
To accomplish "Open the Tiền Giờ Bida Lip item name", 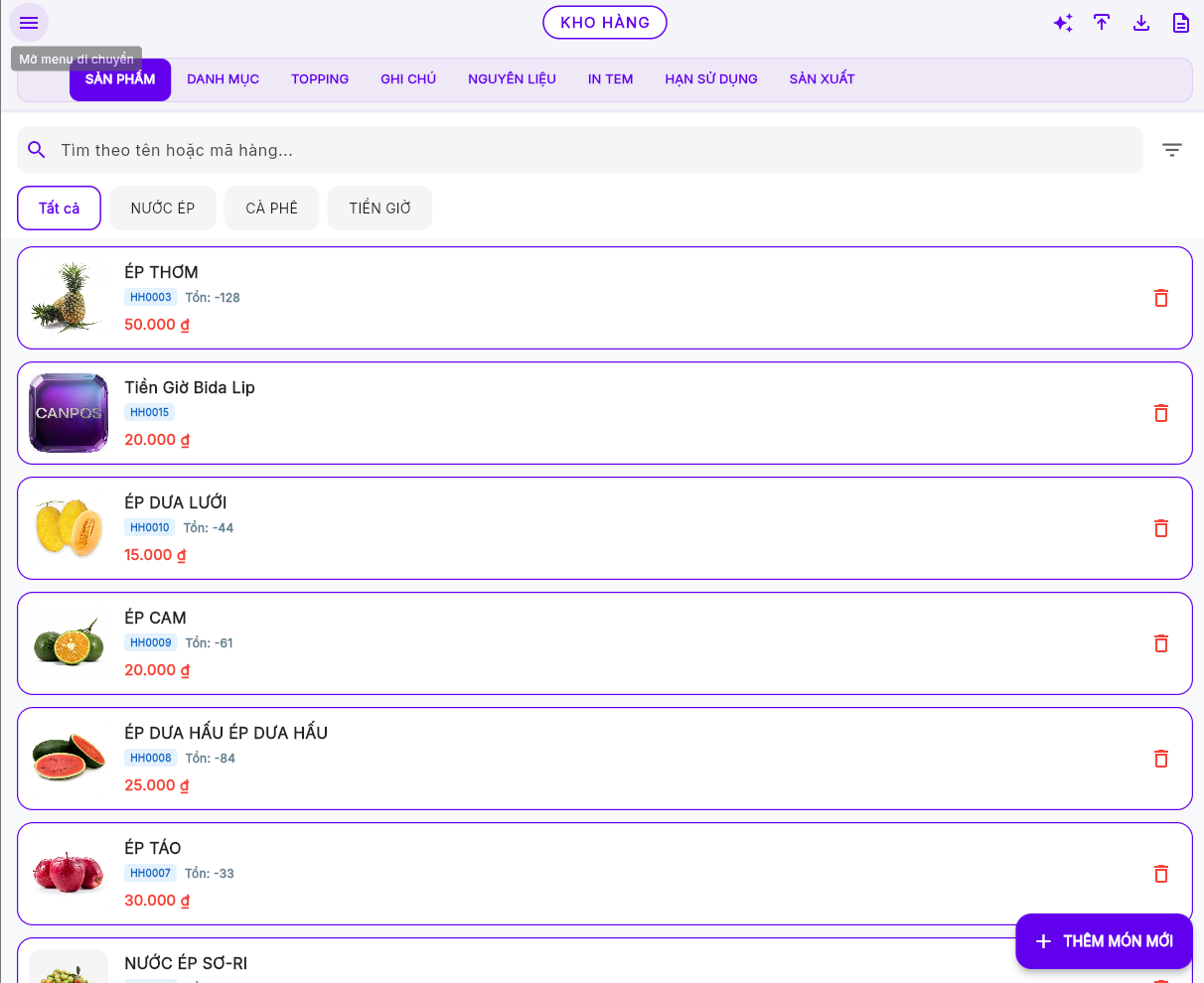I will pyautogui.click(x=190, y=387).
